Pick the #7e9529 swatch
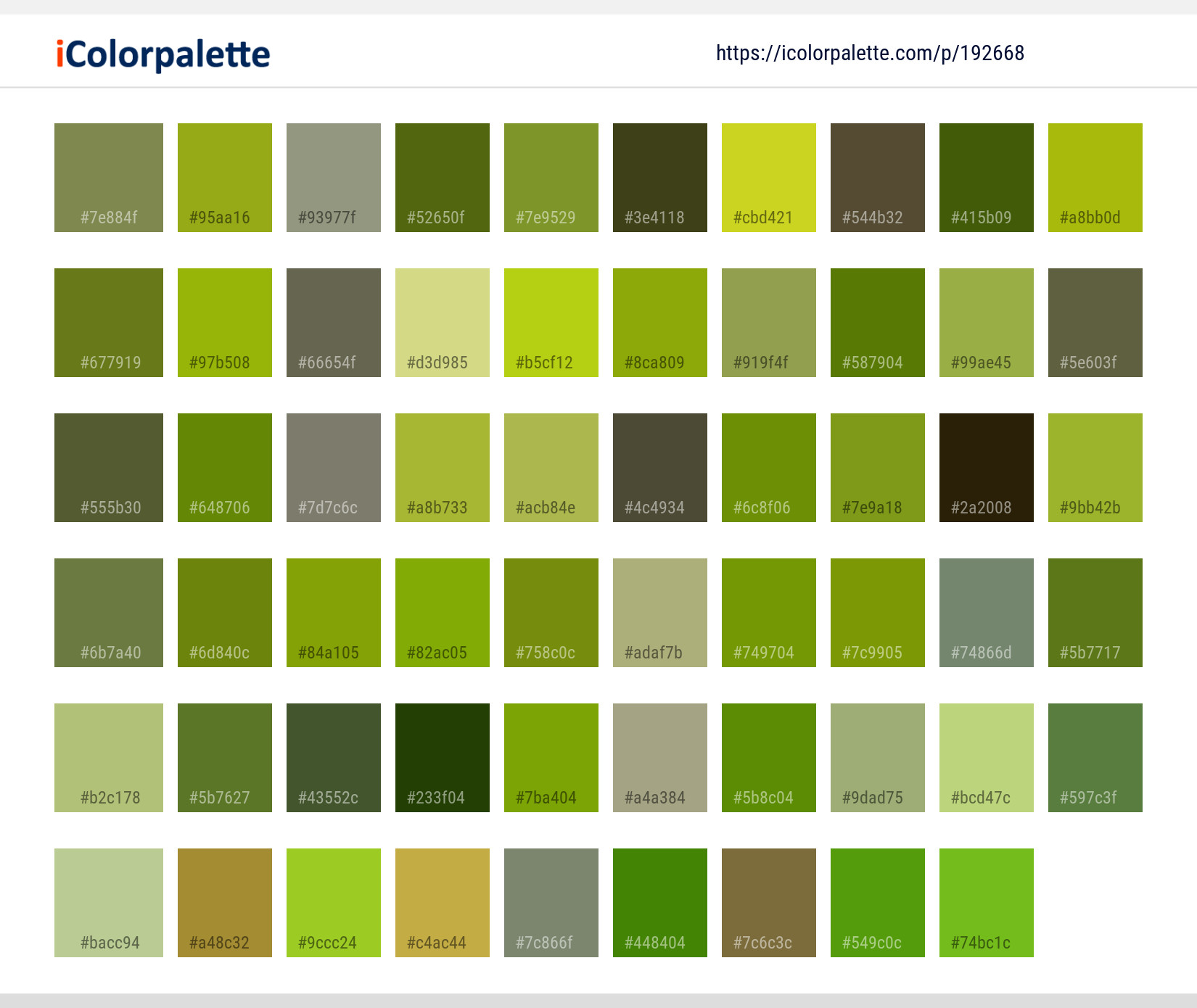Viewport: 1197px width, 1008px height. tap(551, 178)
